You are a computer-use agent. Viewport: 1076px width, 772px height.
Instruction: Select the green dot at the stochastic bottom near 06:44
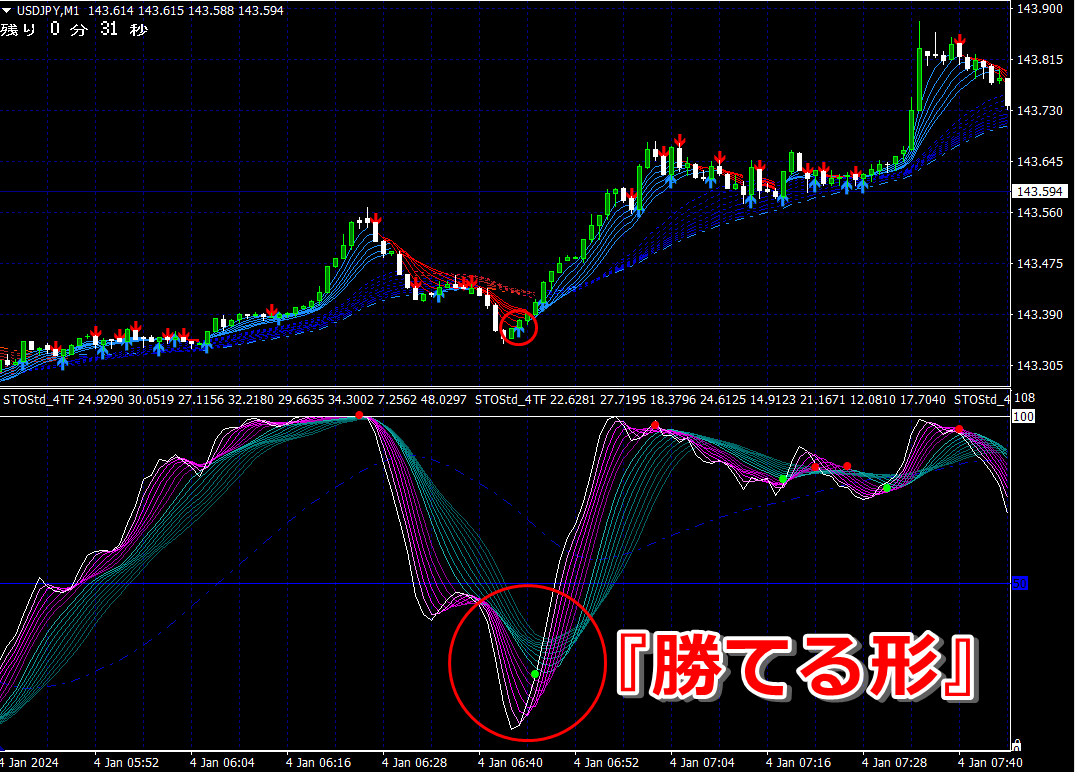pos(535,674)
